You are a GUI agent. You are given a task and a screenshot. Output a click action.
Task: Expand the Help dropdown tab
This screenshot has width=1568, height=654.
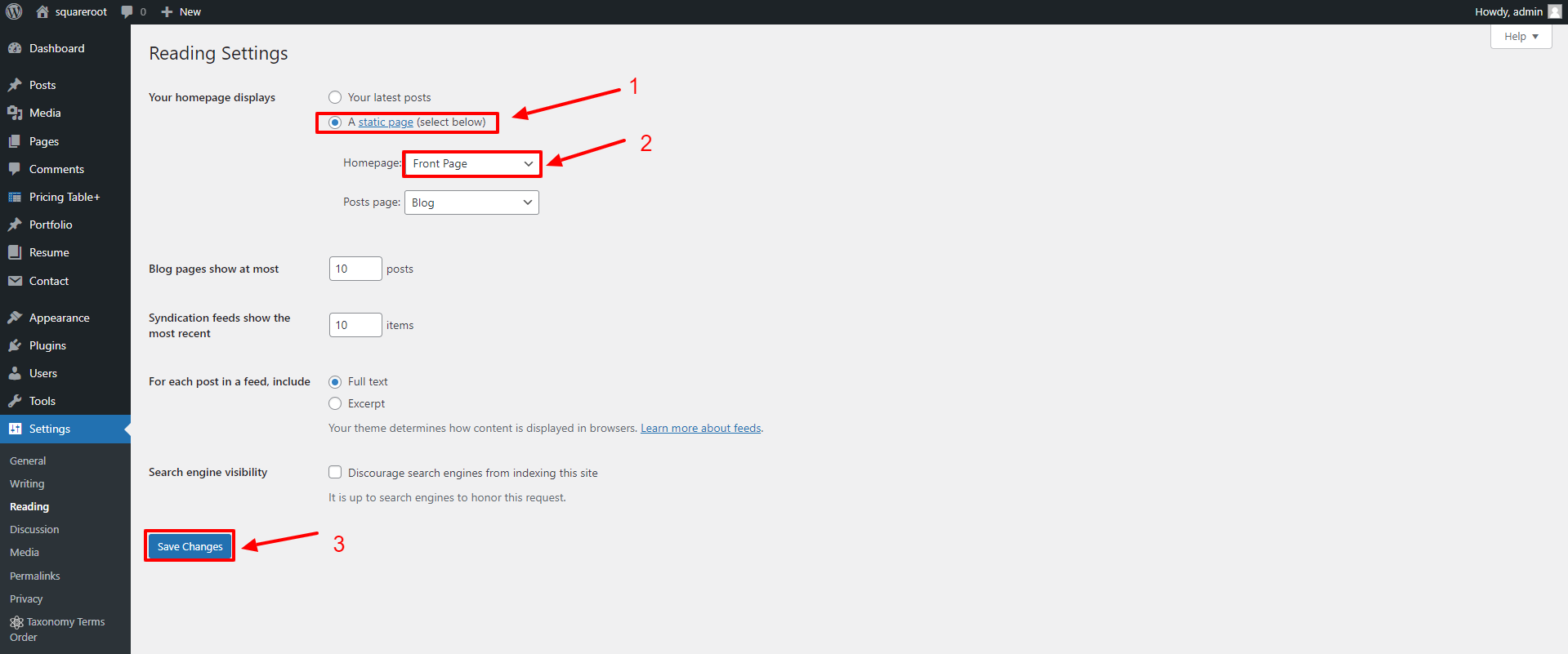[x=1521, y=37]
